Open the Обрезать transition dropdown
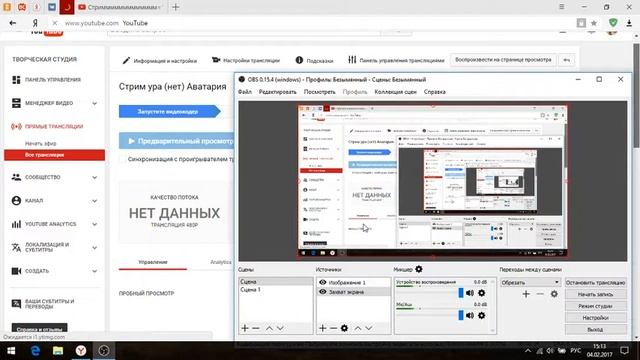640x360 pixels. [530, 282]
